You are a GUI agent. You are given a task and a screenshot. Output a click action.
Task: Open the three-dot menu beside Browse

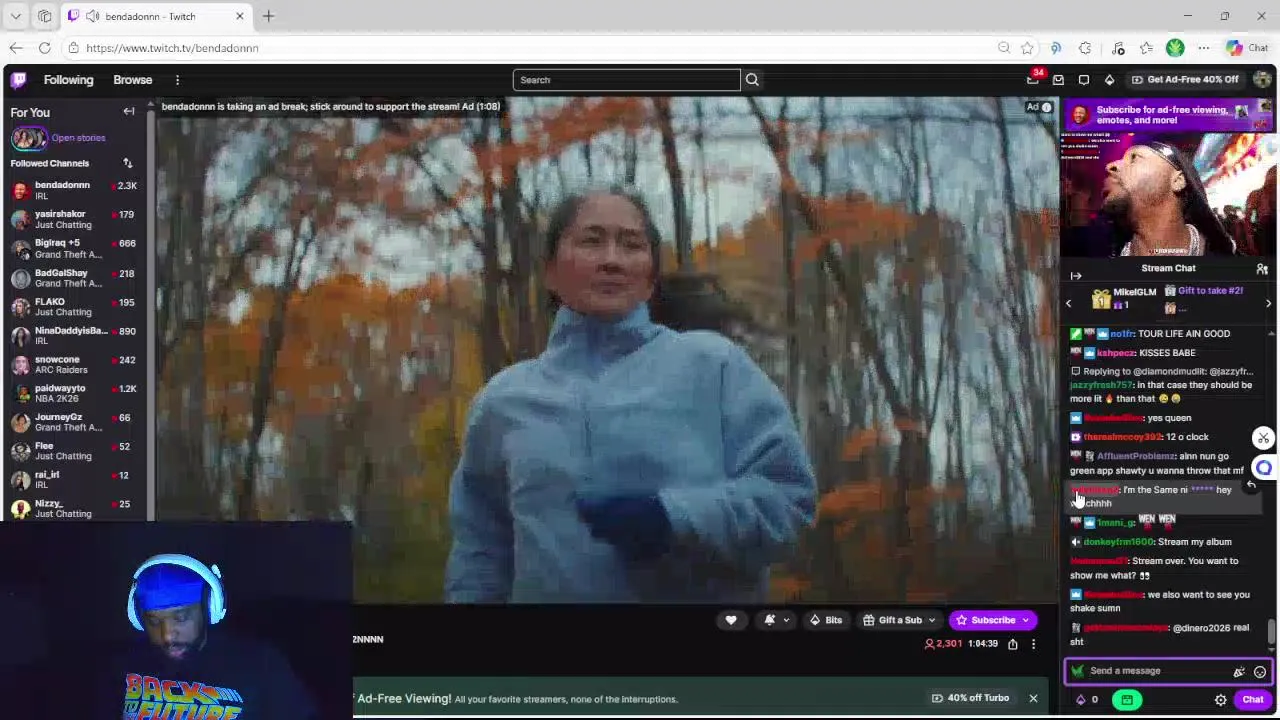[x=177, y=80]
